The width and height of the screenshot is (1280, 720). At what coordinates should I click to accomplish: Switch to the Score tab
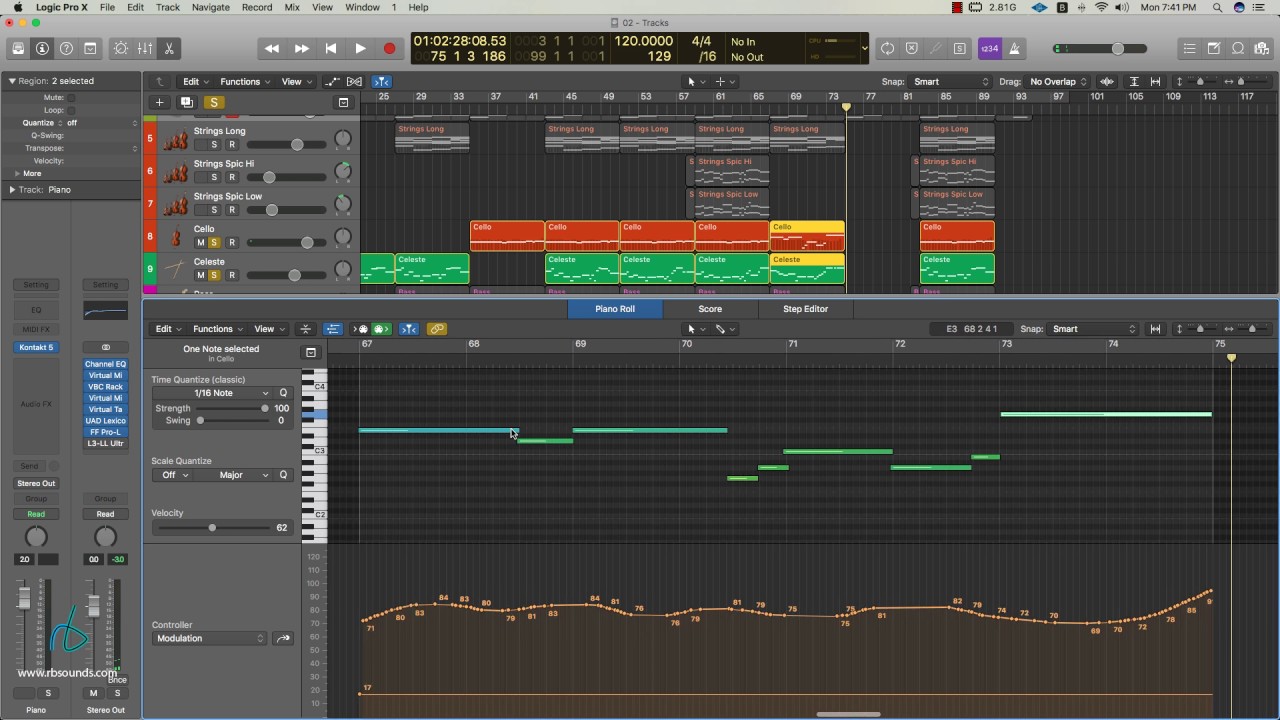710,309
